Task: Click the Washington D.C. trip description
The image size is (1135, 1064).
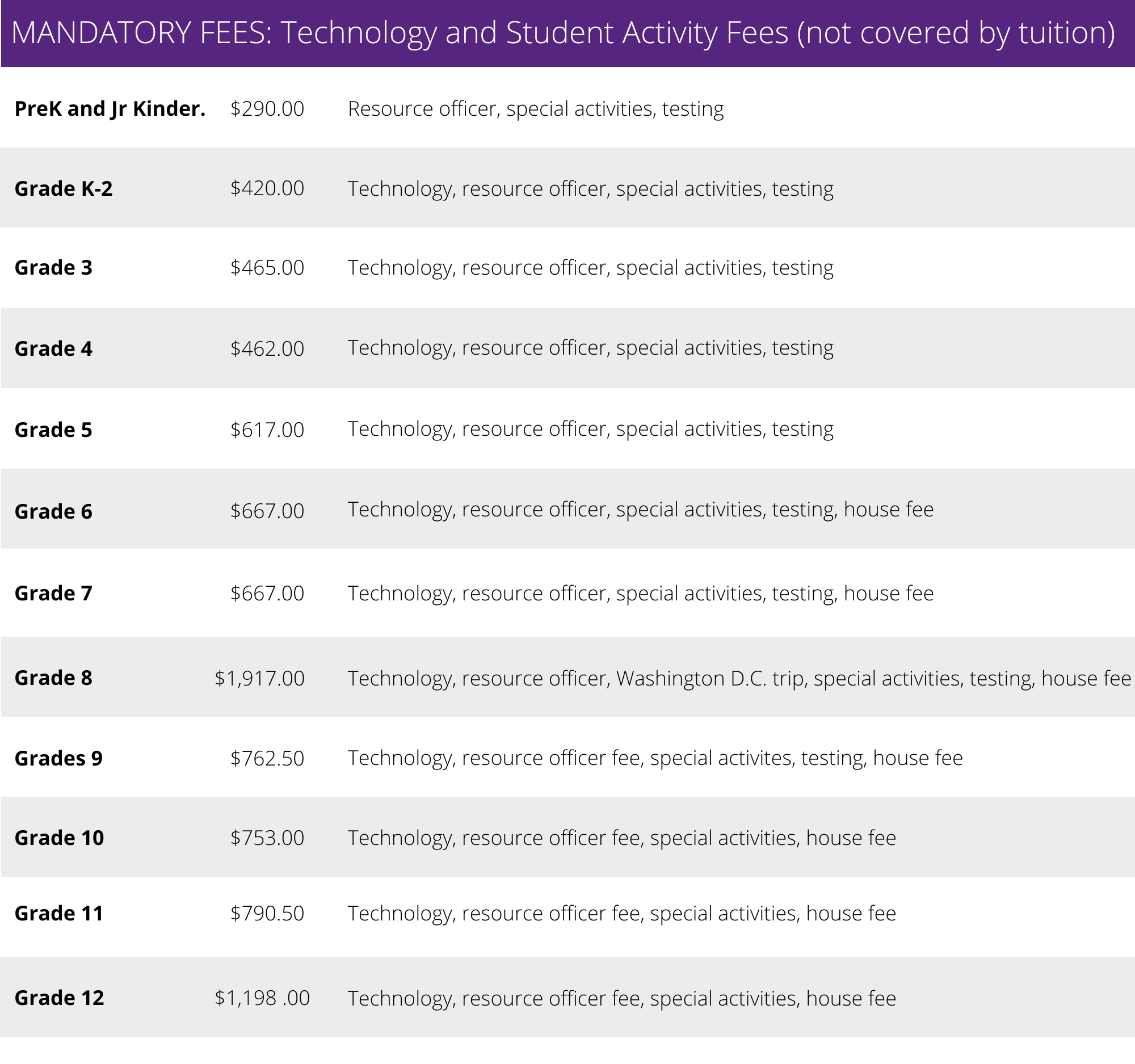Action: coord(739,679)
